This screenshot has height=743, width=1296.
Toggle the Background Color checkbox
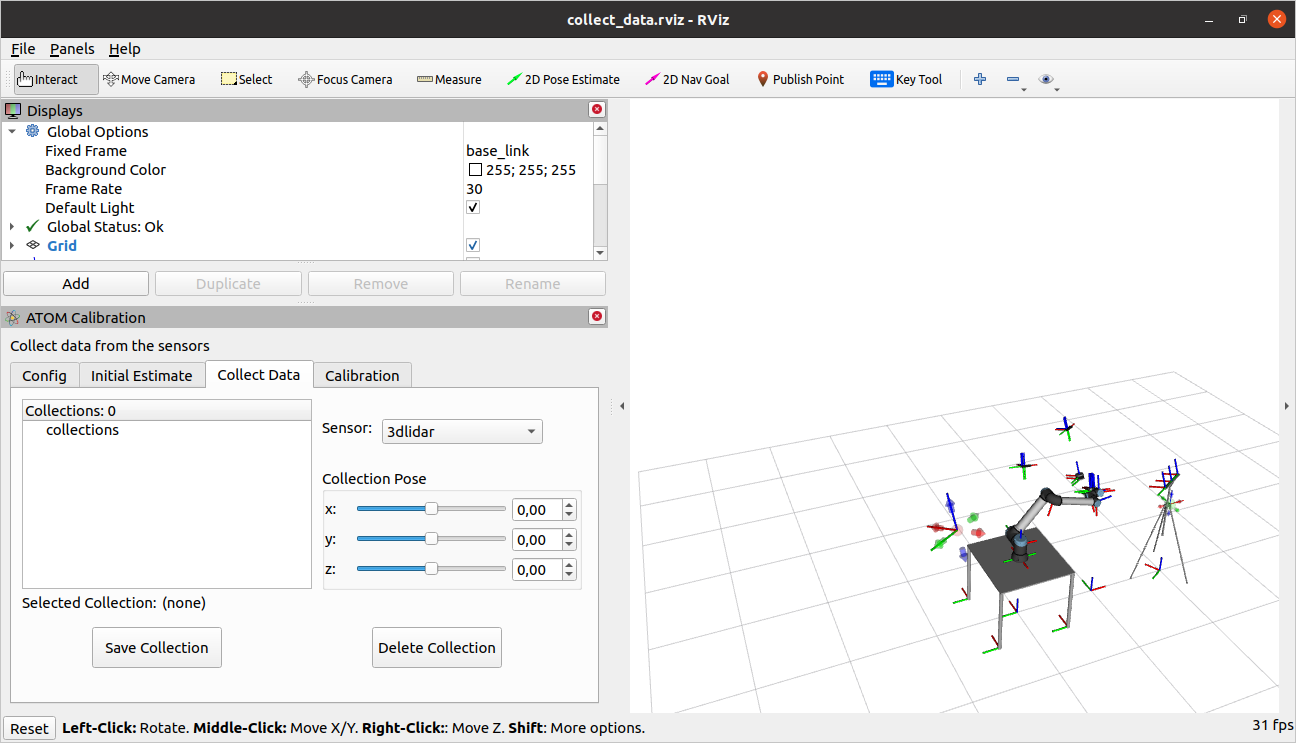474,169
